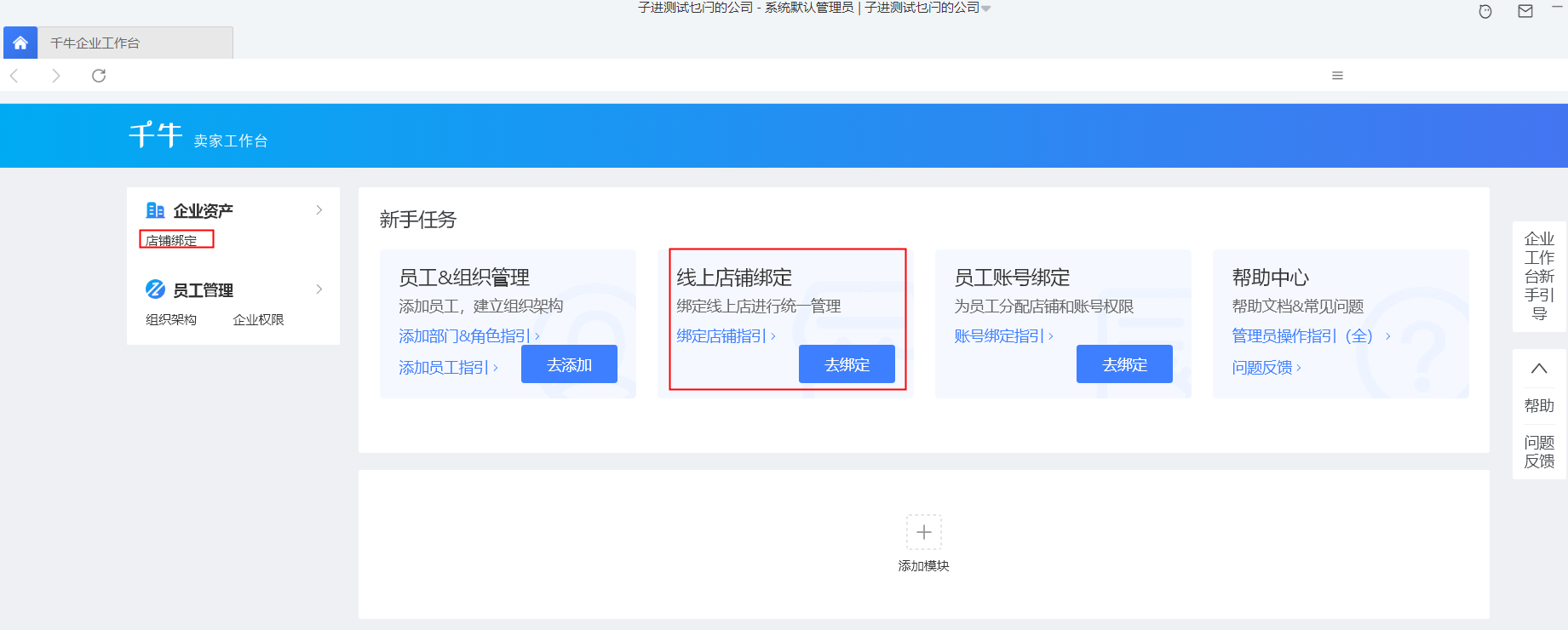The width and height of the screenshot is (1568, 630).
Task: Open 帮助 in the right floating panel
Action: [1539, 406]
